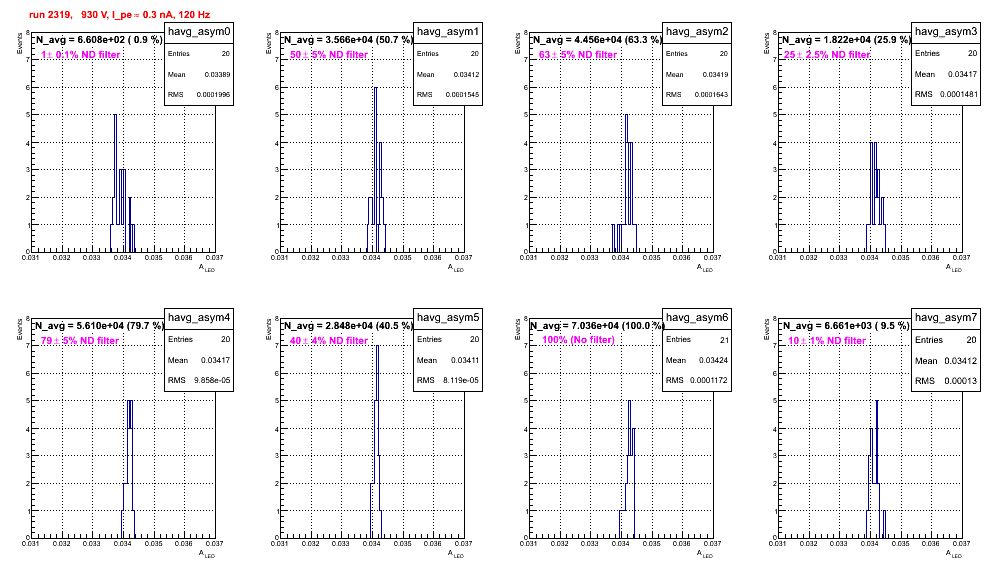Pick the magenta 63± 5% ND filter label
The width and height of the screenshot is (996, 572).
click(578, 55)
